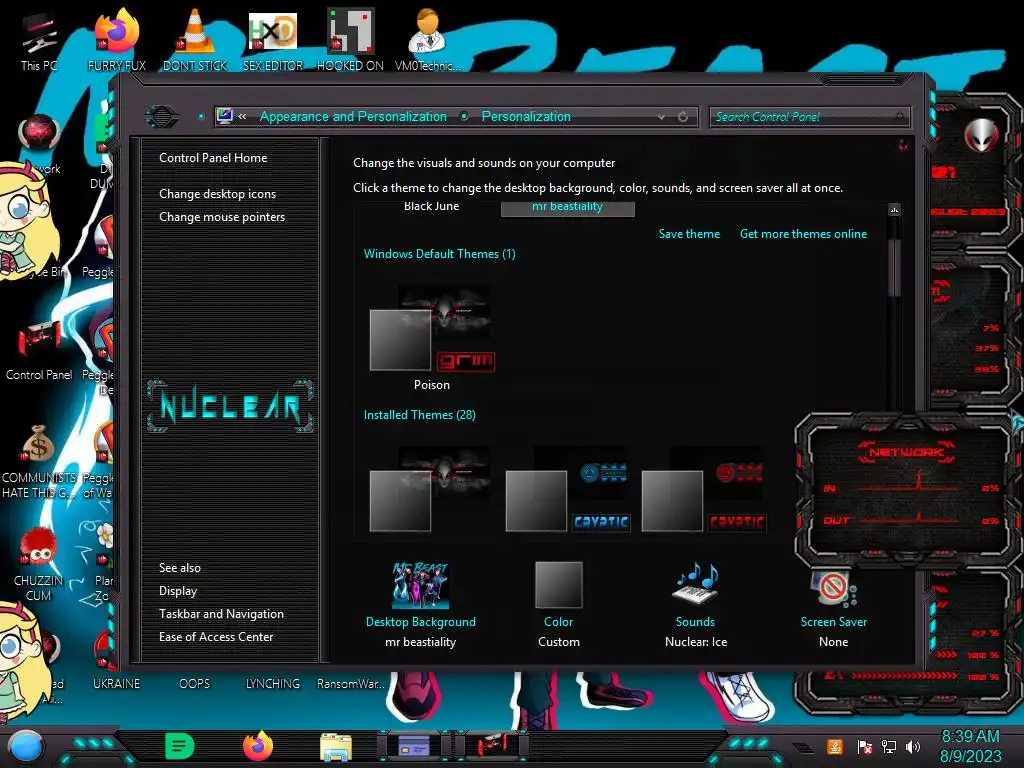Viewport: 1024px width, 768px height.
Task: Open Ease of Access Center link
Action: click(216, 637)
